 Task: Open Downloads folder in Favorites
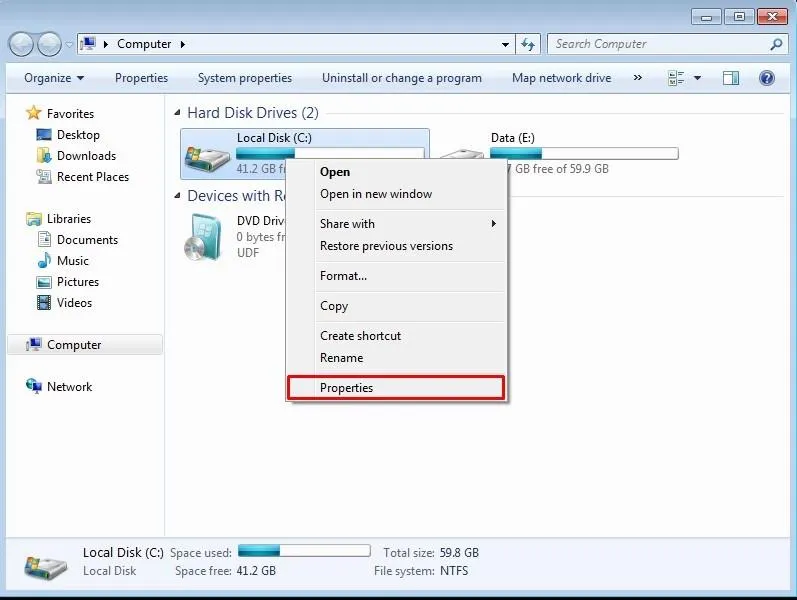point(86,156)
